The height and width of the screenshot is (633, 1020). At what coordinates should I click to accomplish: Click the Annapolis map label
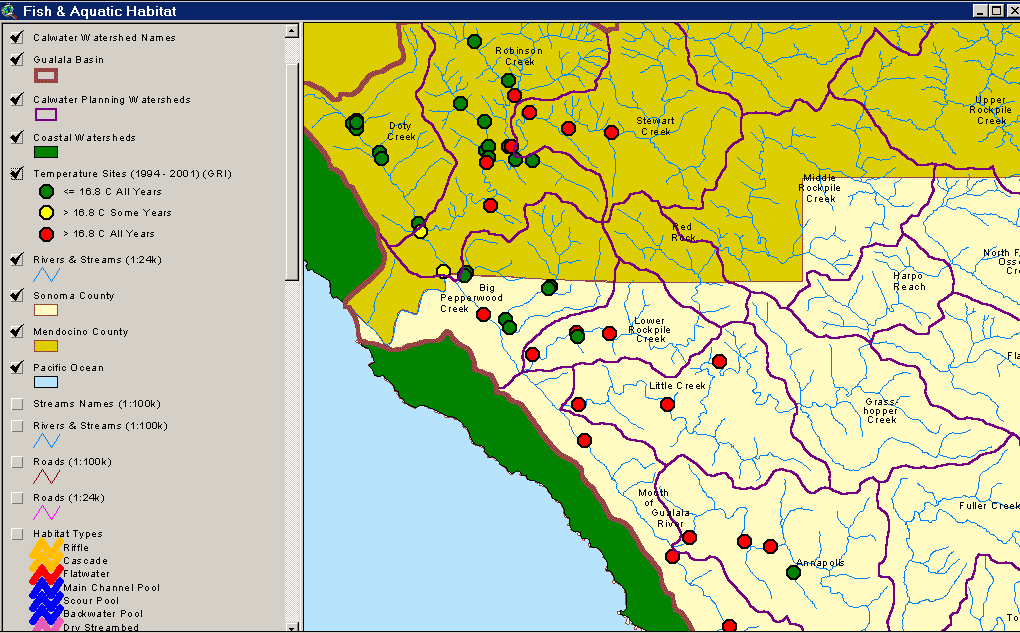tap(820, 563)
